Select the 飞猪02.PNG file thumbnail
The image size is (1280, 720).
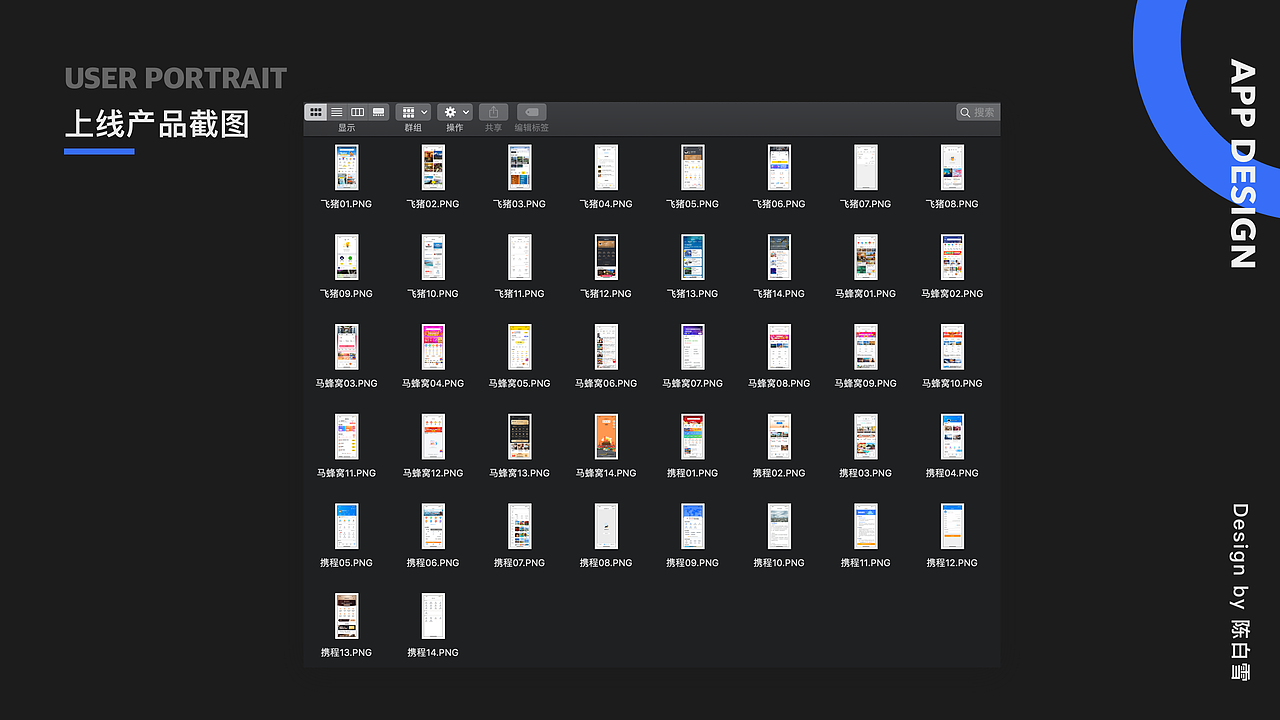433,167
